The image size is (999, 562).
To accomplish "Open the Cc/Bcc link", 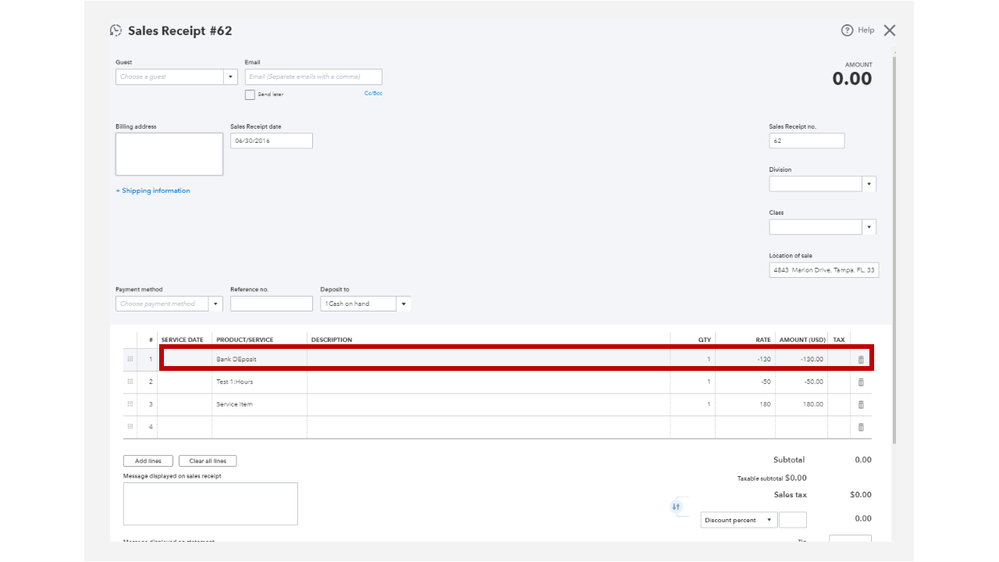I will coord(373,94).
